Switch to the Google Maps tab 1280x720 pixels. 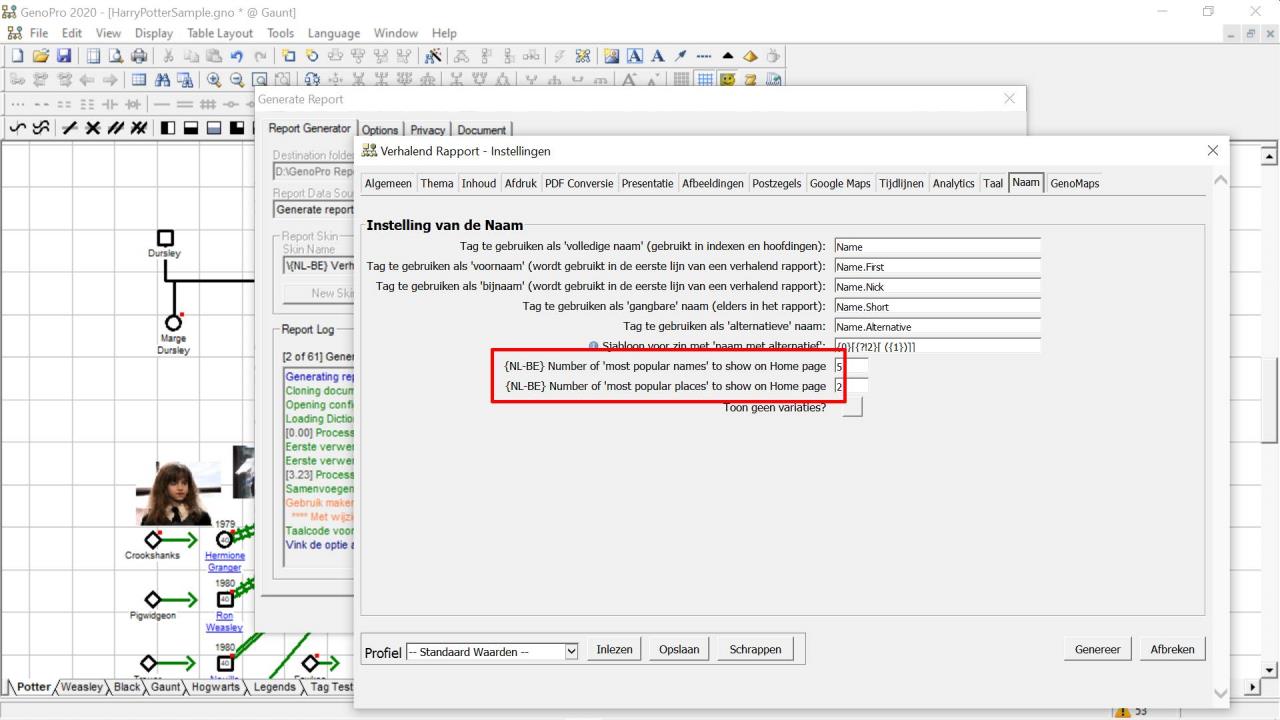click(x=840, y=183)
